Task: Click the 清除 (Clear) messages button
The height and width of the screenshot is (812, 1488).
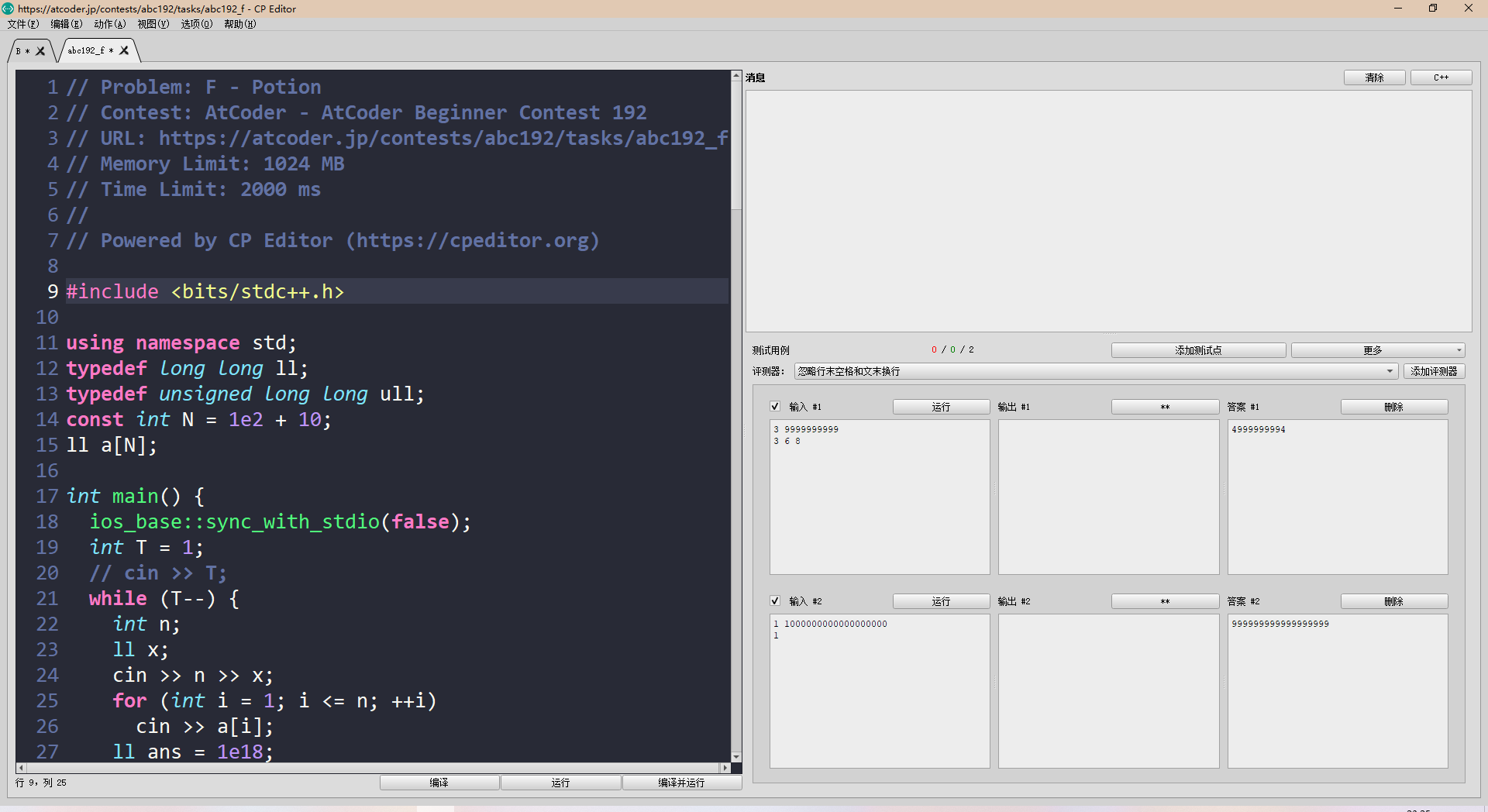Action: tap(1374, 77)
